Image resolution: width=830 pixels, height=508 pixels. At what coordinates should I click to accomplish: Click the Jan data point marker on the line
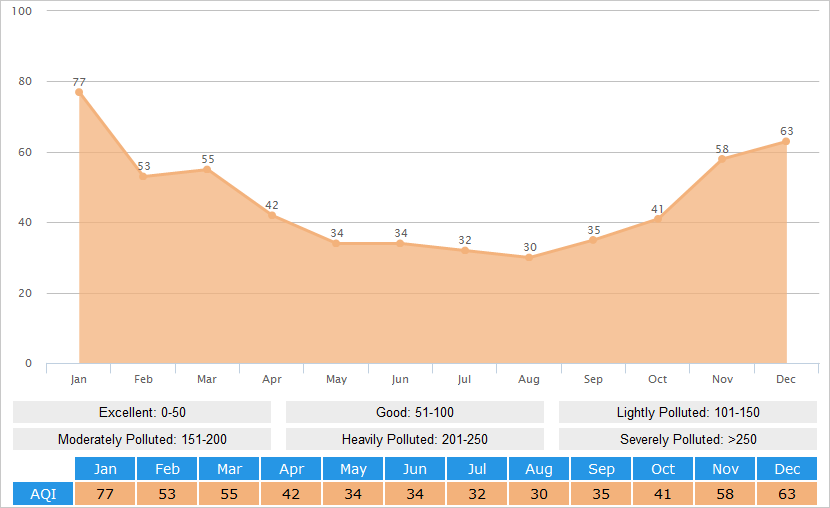tap(79, 92)
